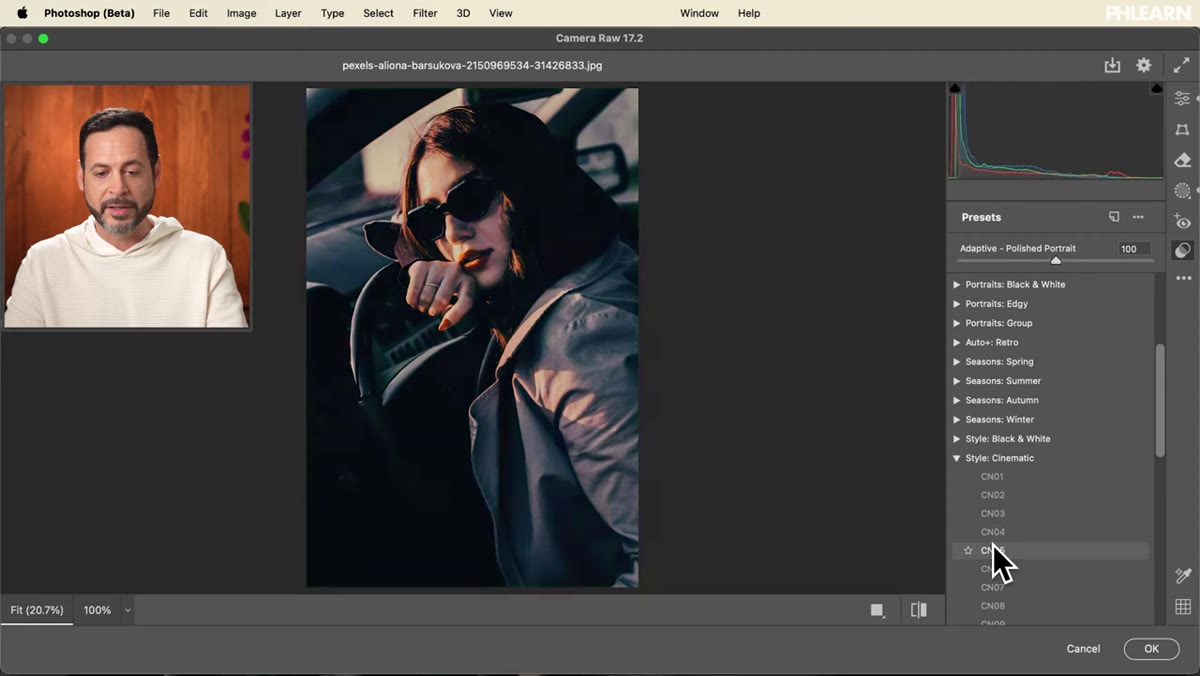
Task: Toggle the highlight clipping warning indicator
Action: point(1157,88)
